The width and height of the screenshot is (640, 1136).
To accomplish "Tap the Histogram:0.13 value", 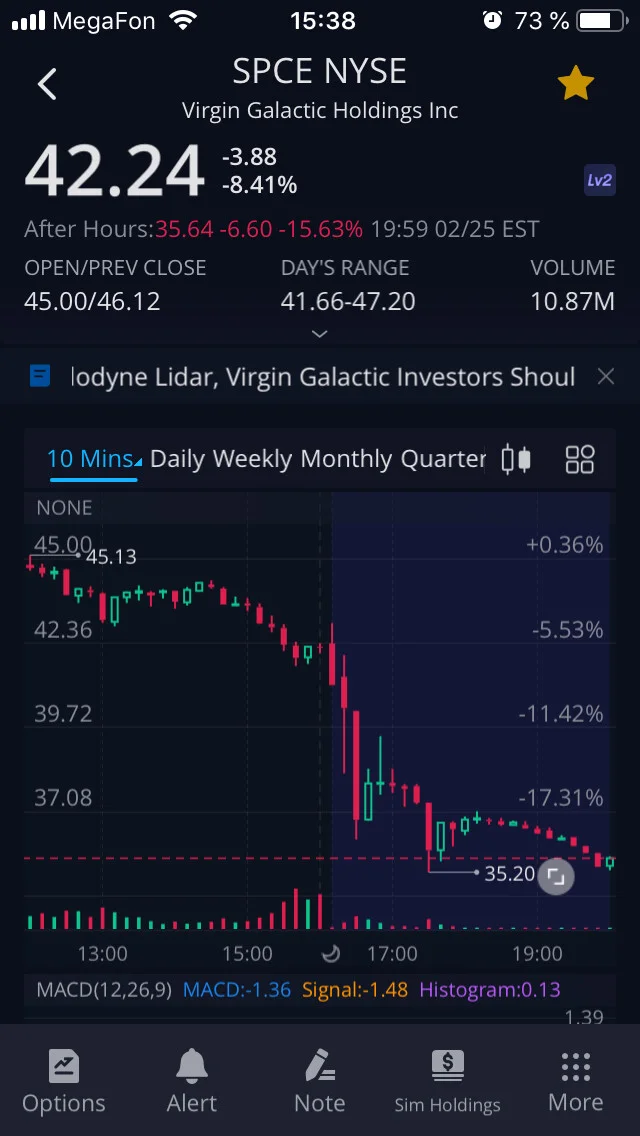I will (x=490, y=990).
